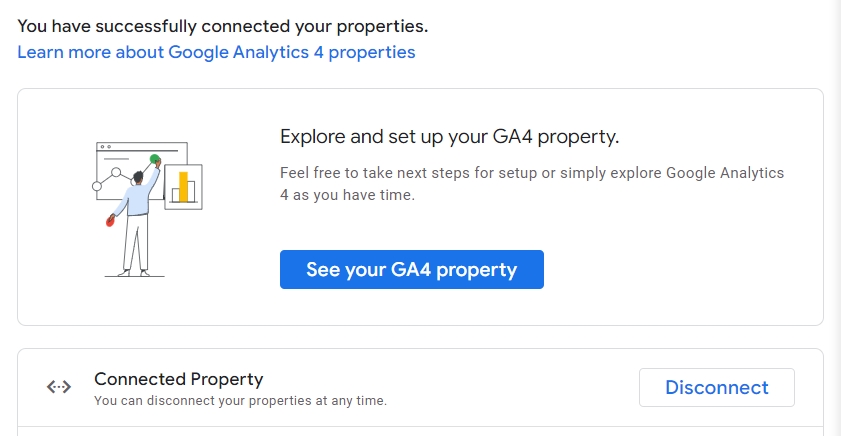Click the person's feet in the illustration

click(134, 271)
